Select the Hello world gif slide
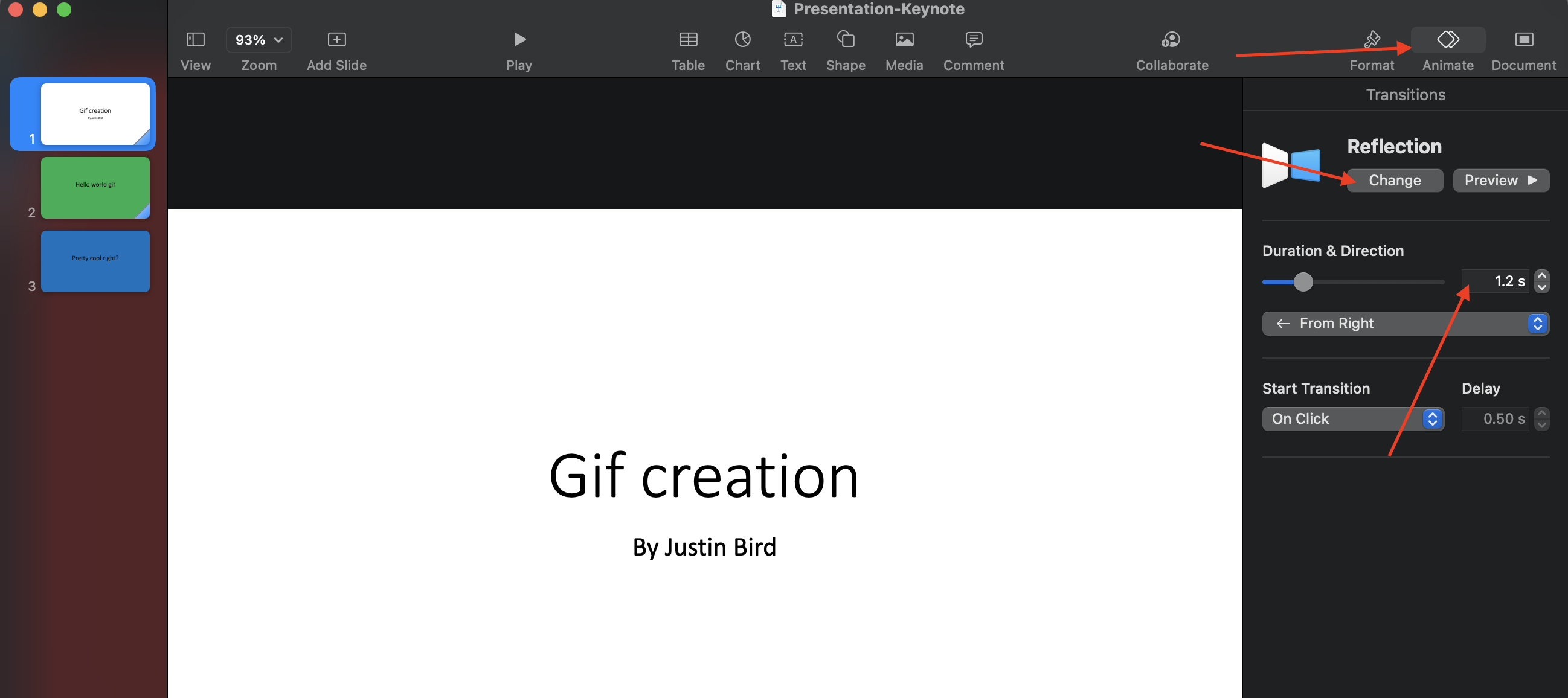 (95, 187)
